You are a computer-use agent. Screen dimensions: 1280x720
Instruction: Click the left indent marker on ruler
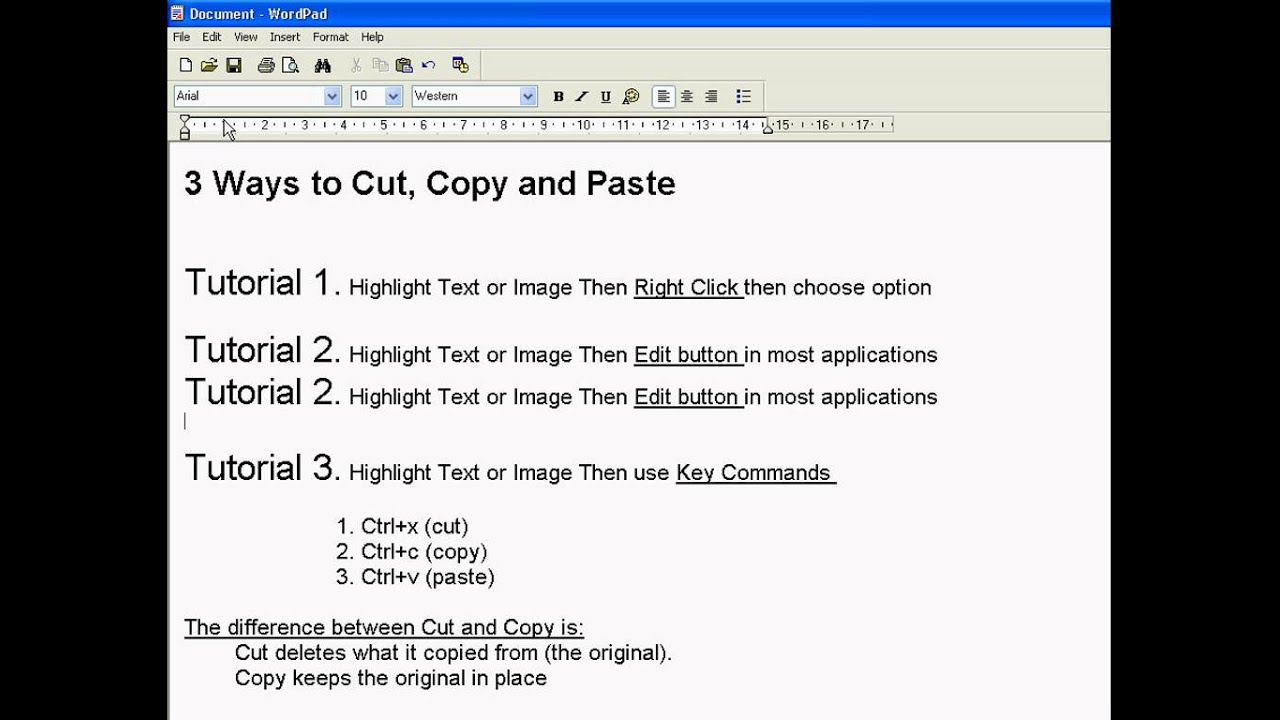[x=184, y=127]
